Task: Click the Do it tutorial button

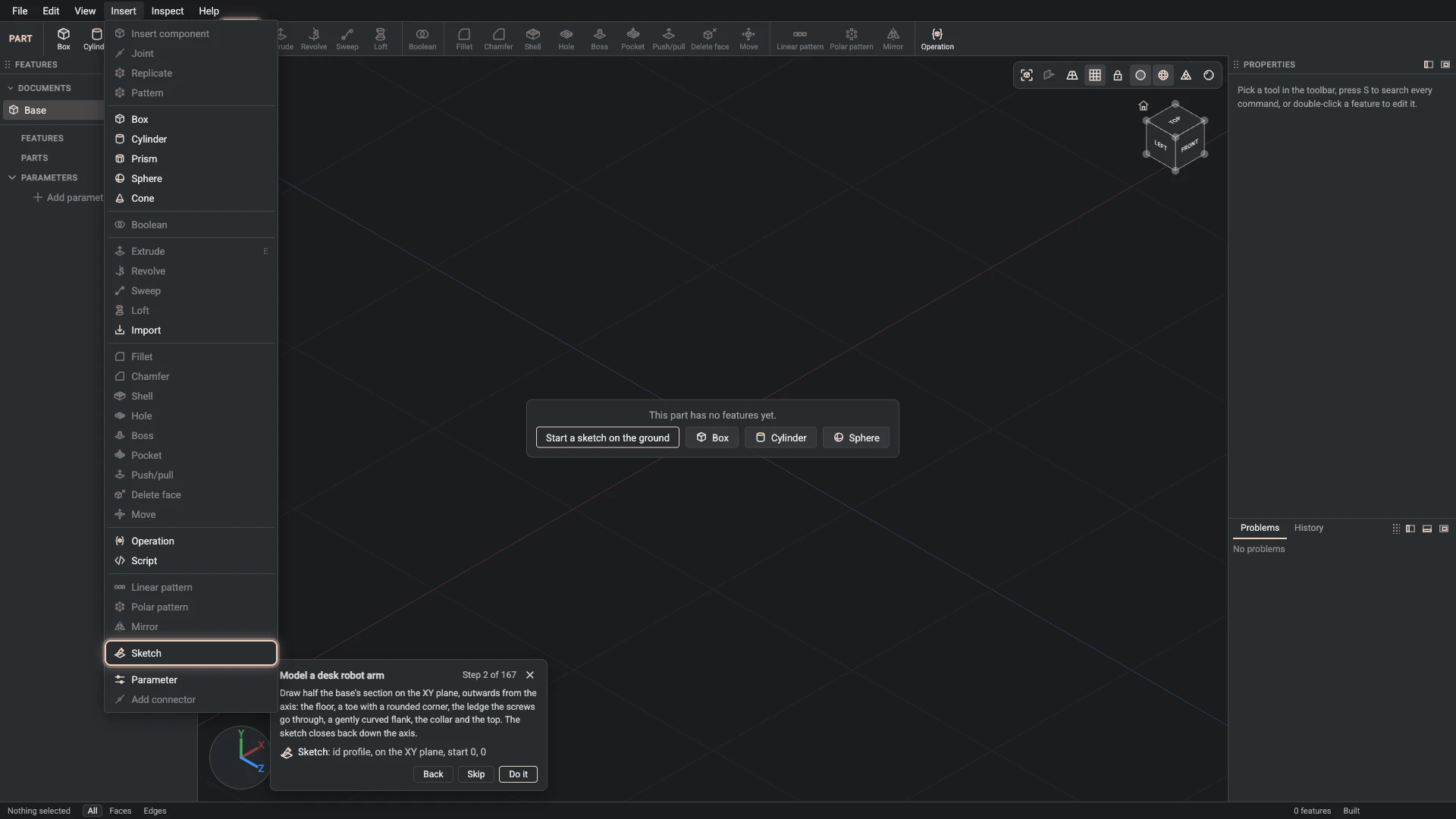Action: tap(519, 774)
